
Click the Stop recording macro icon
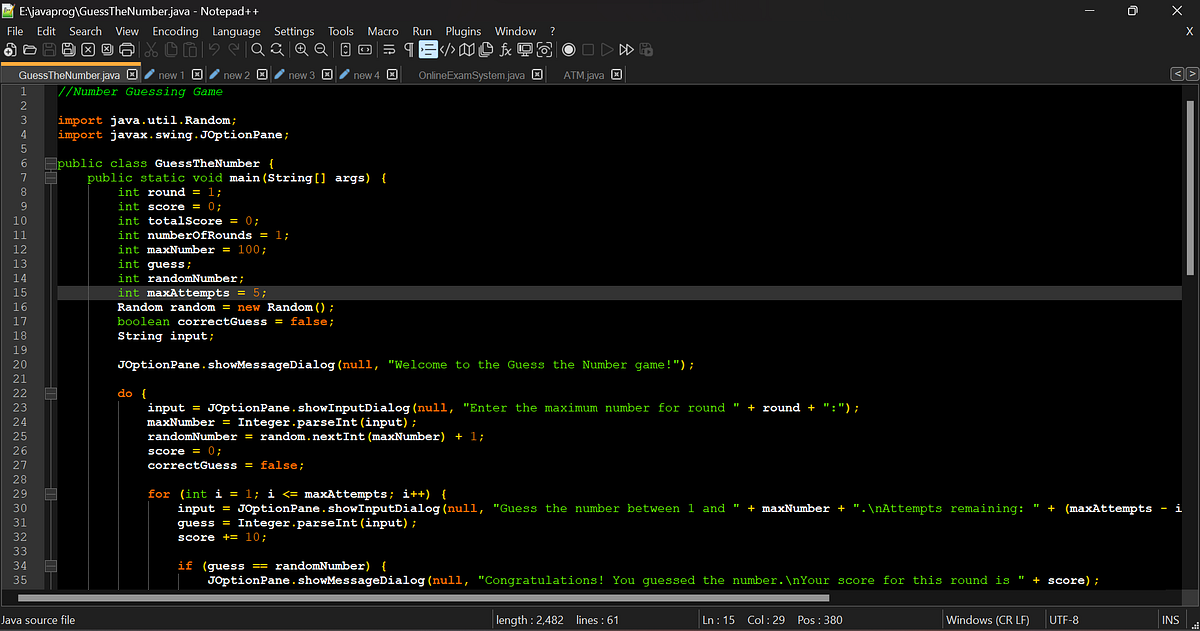[x=588, y=49]
